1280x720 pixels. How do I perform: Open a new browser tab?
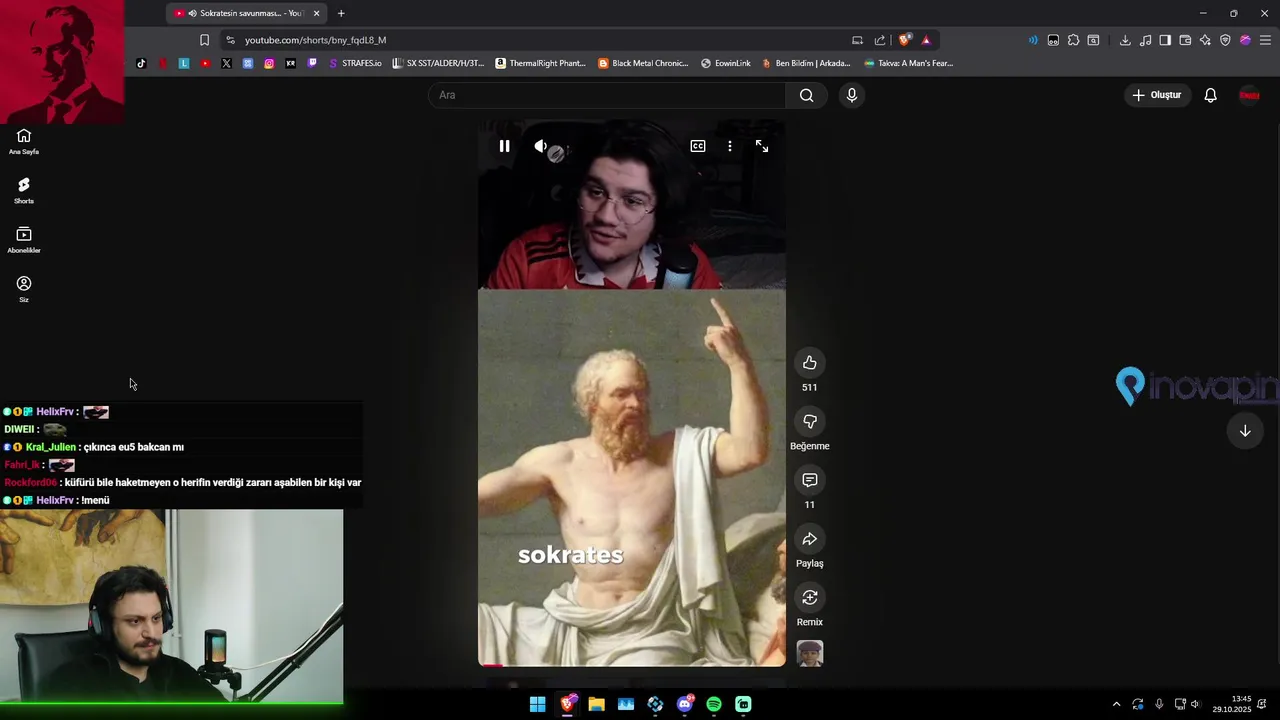coord(341,13)
